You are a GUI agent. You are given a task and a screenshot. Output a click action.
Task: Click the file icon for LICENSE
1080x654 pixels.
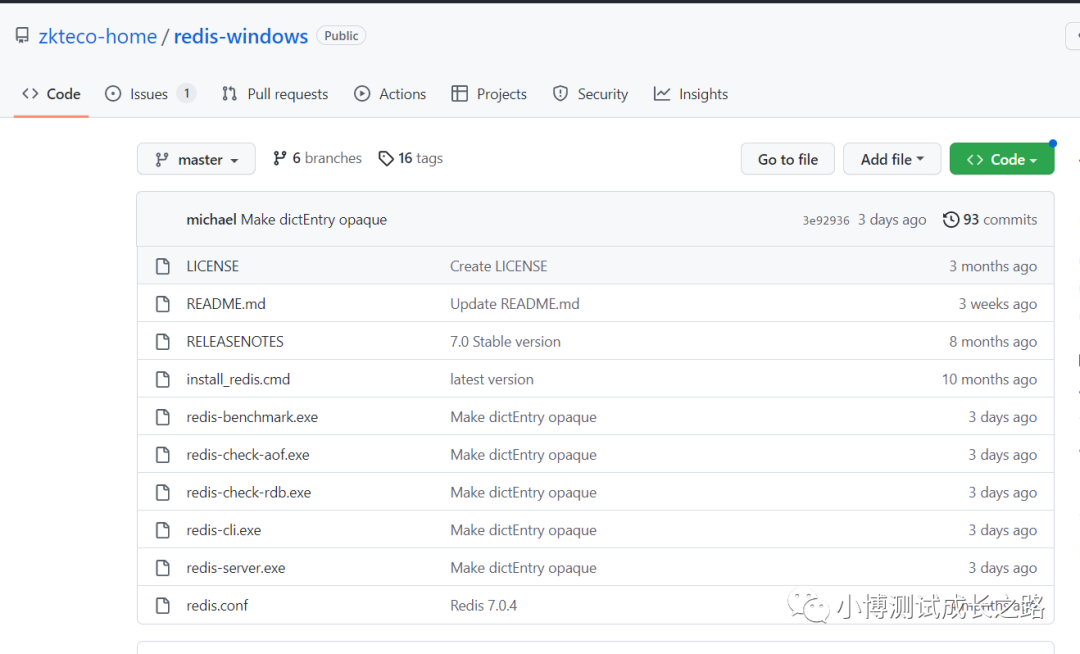coord(163,266)
